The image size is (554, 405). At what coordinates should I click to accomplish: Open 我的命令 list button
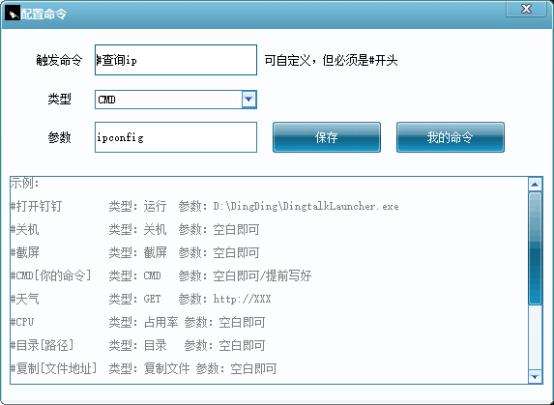click(450, 137)
